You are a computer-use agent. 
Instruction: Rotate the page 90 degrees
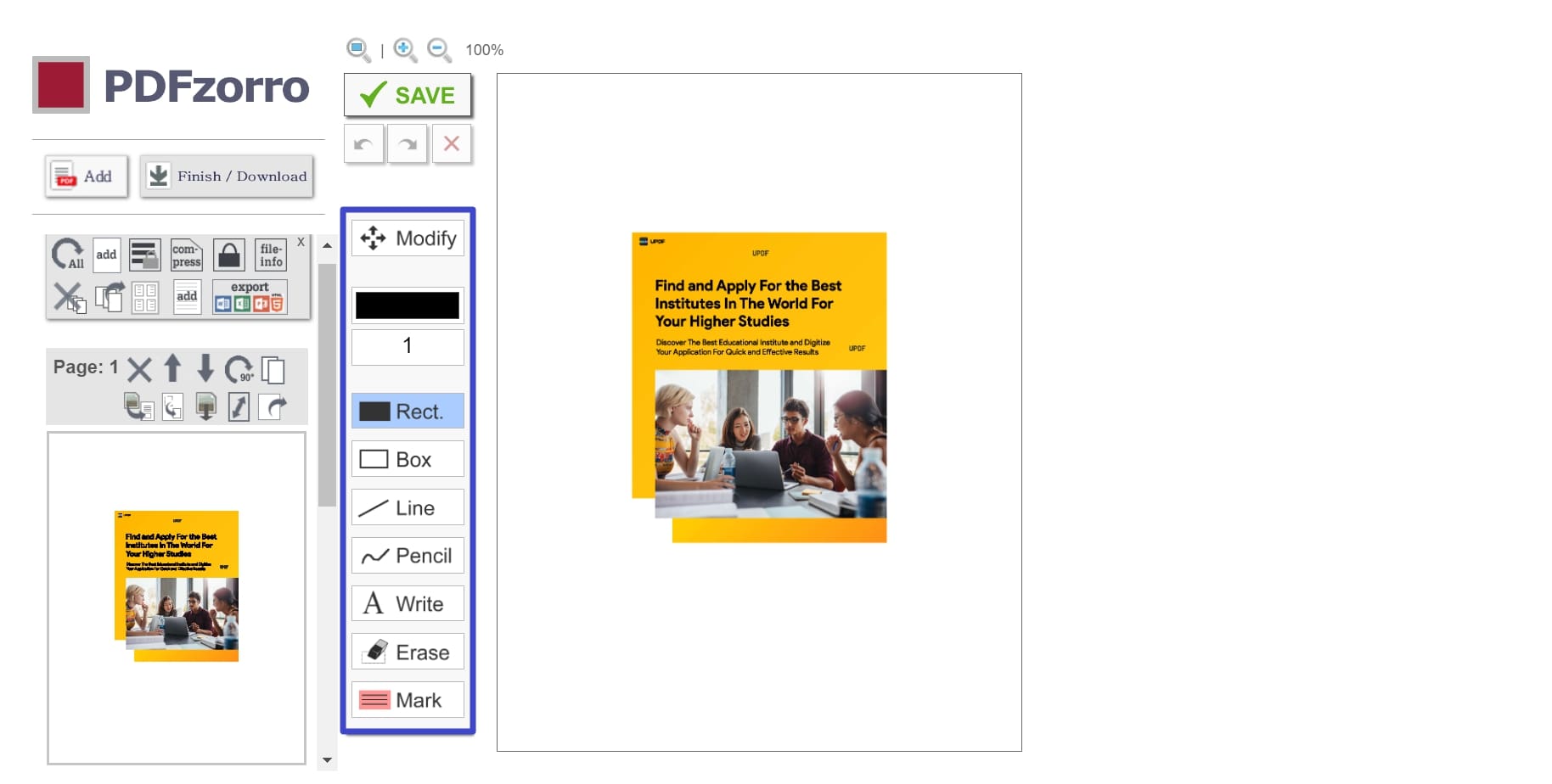[238, 369]
